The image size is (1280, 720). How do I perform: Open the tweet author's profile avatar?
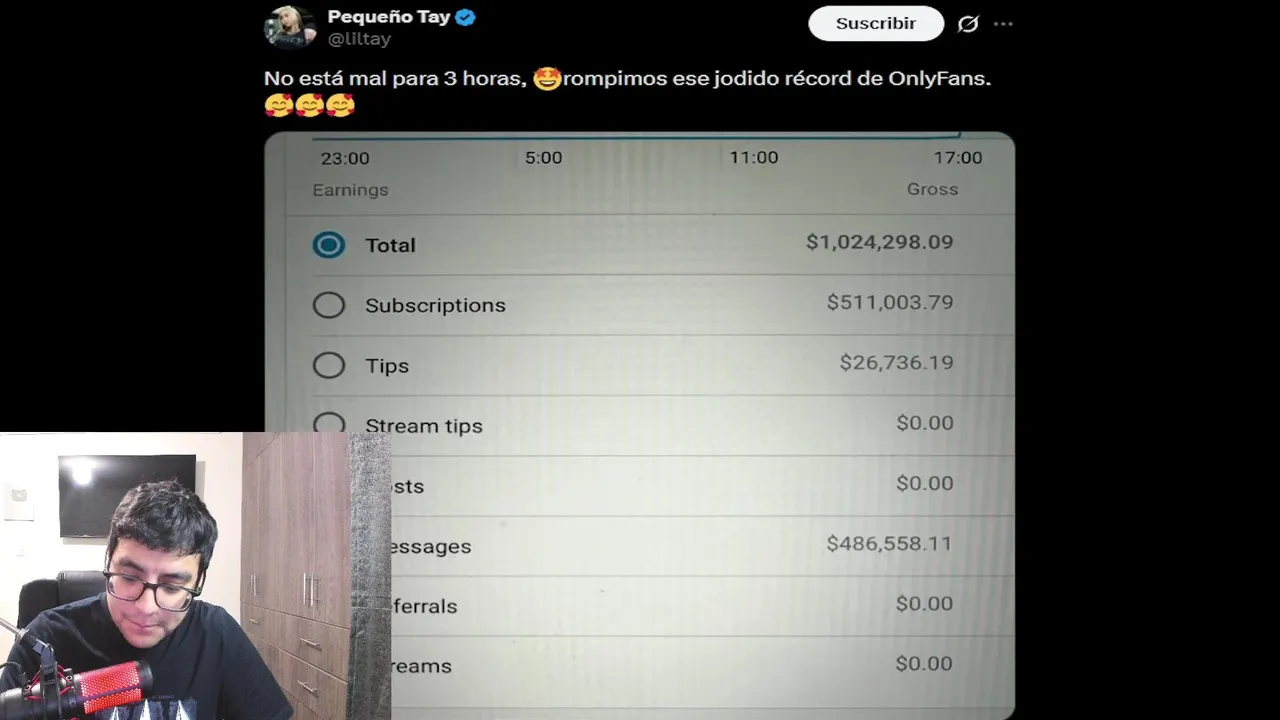tap(290, 26)
